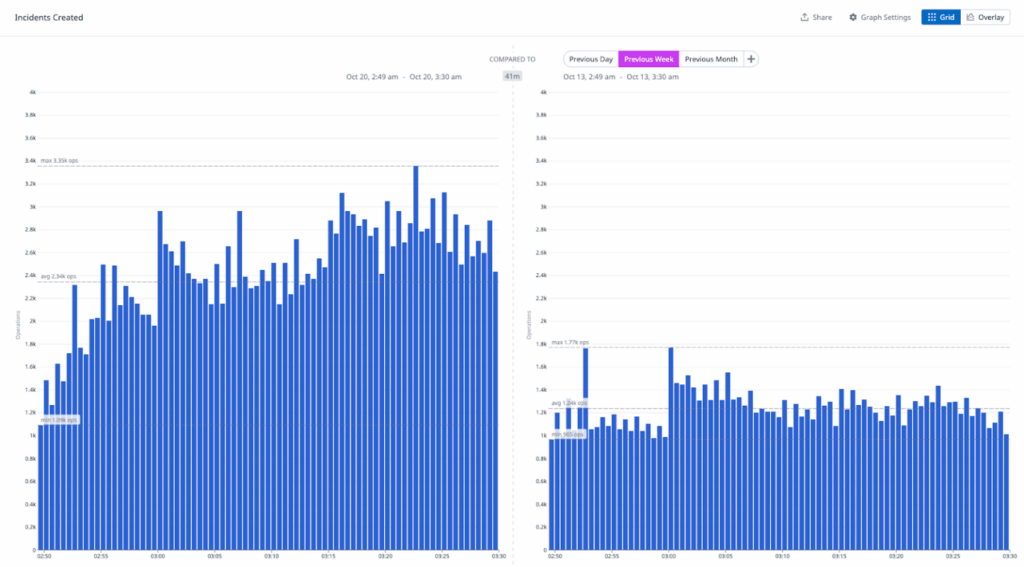
Task: Select Previous Week comparison
Action: click(x=649, y=59)
